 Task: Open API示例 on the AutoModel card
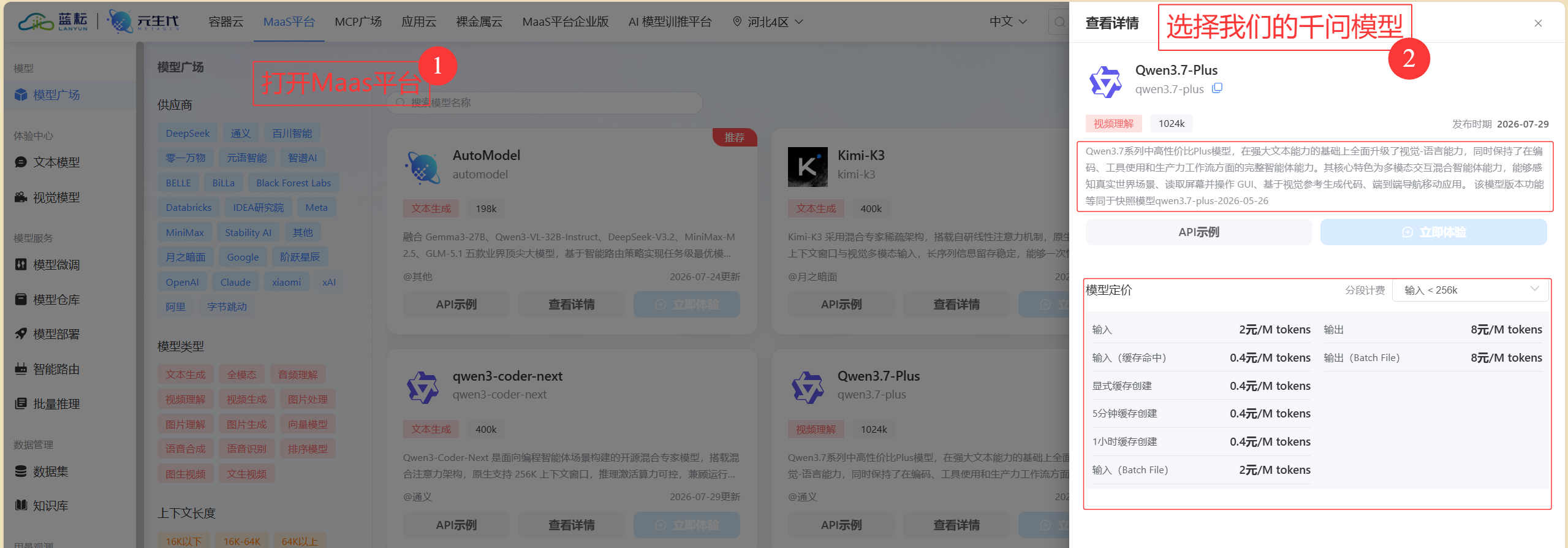[x=456, y=305]
